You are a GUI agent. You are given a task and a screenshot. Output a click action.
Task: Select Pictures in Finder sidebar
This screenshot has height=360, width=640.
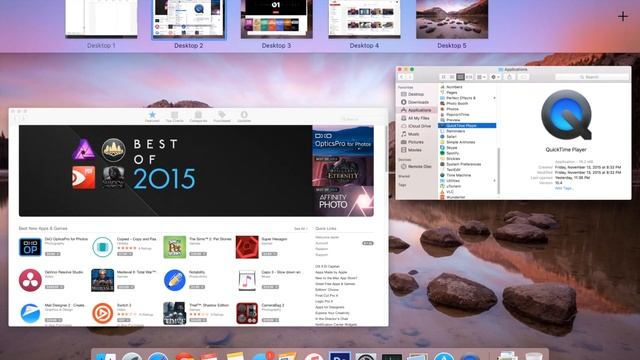(416, 142)
